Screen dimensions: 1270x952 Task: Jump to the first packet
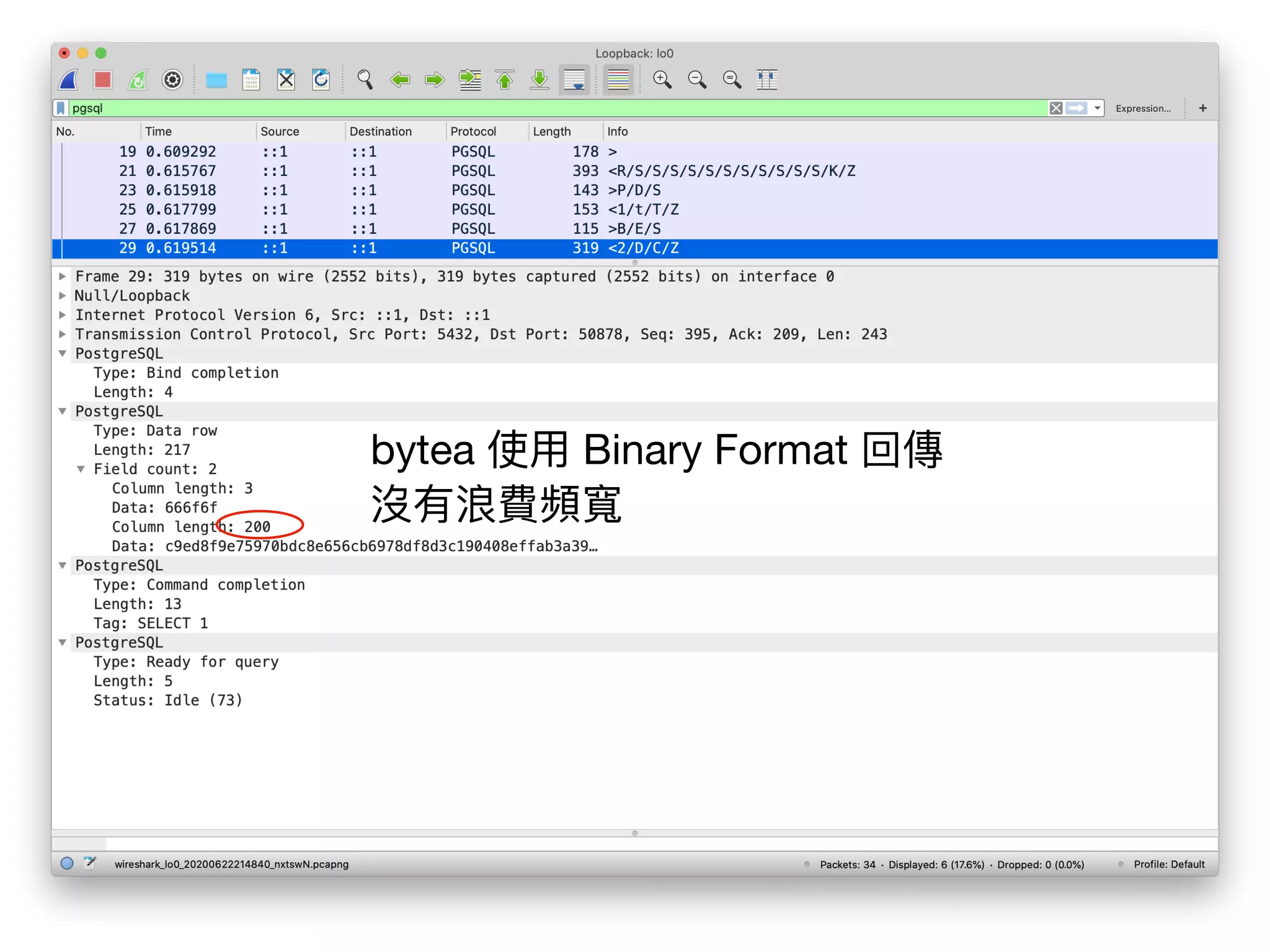505,79
